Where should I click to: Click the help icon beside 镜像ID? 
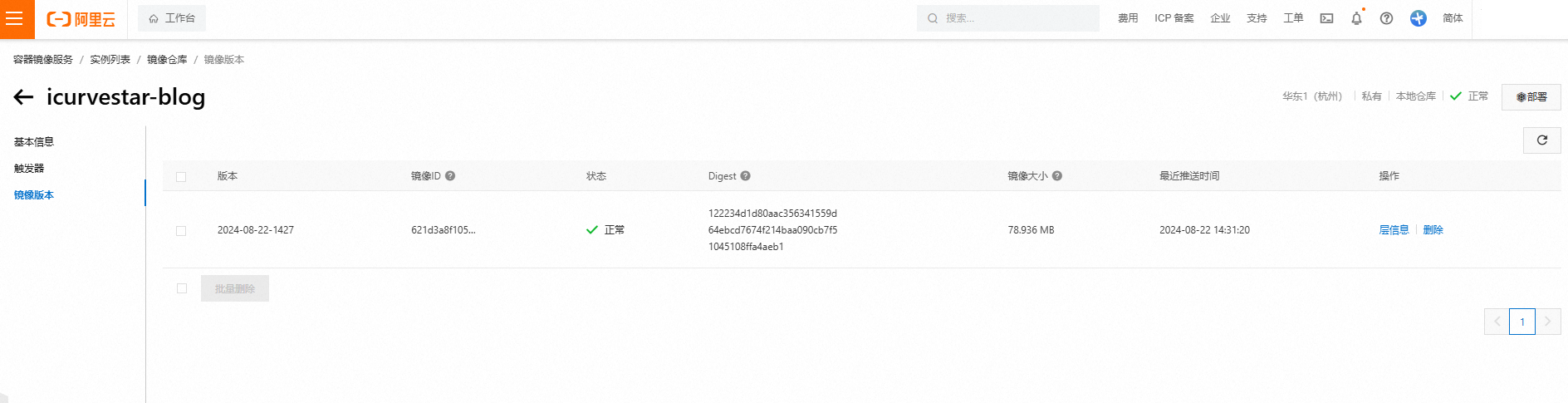[x=450, y=176]
